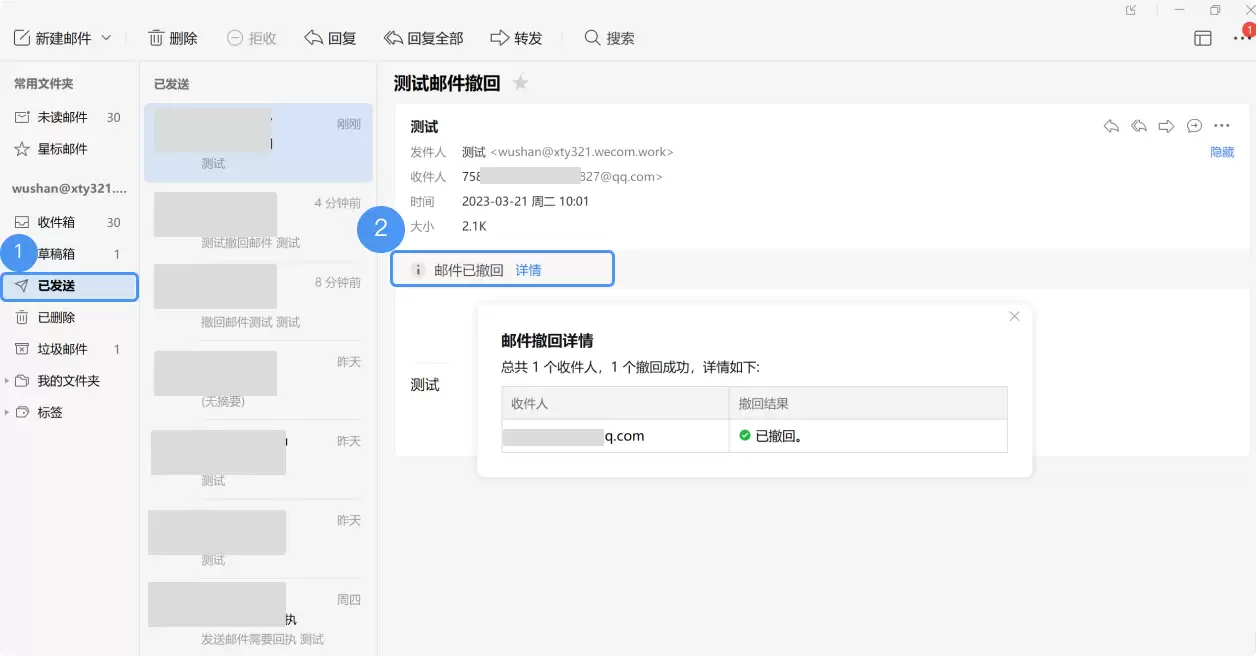
Task: Star the email 测试邮件撤回
Action: coord(521,84)
